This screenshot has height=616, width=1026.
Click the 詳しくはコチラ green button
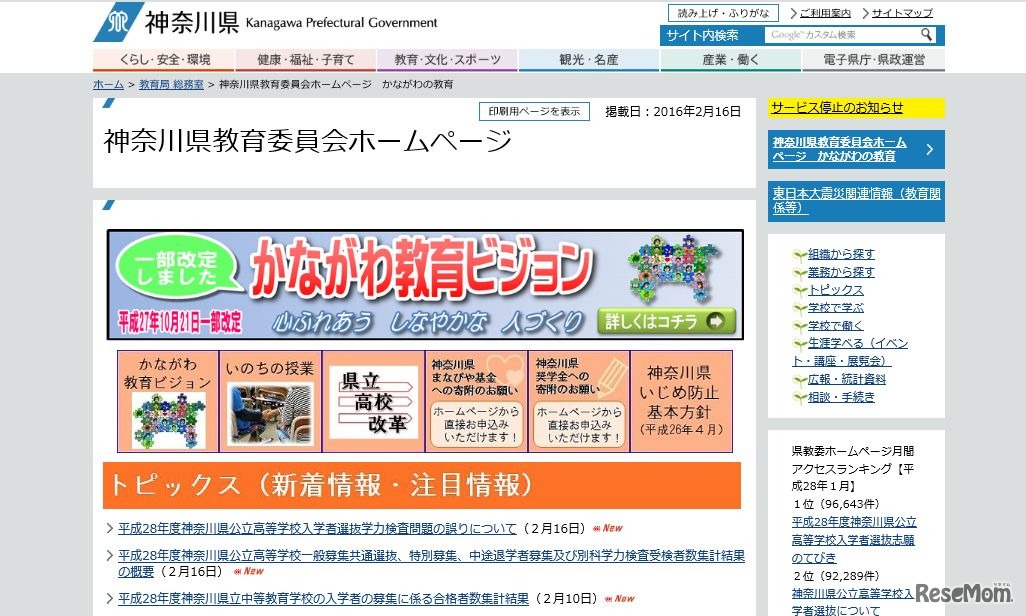point(666,321)
